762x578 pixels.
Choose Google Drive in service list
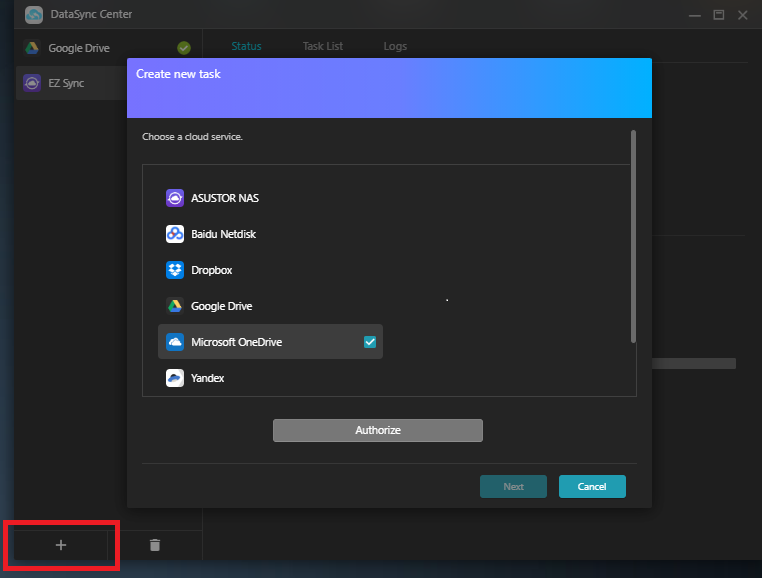(x=270, y=306)
